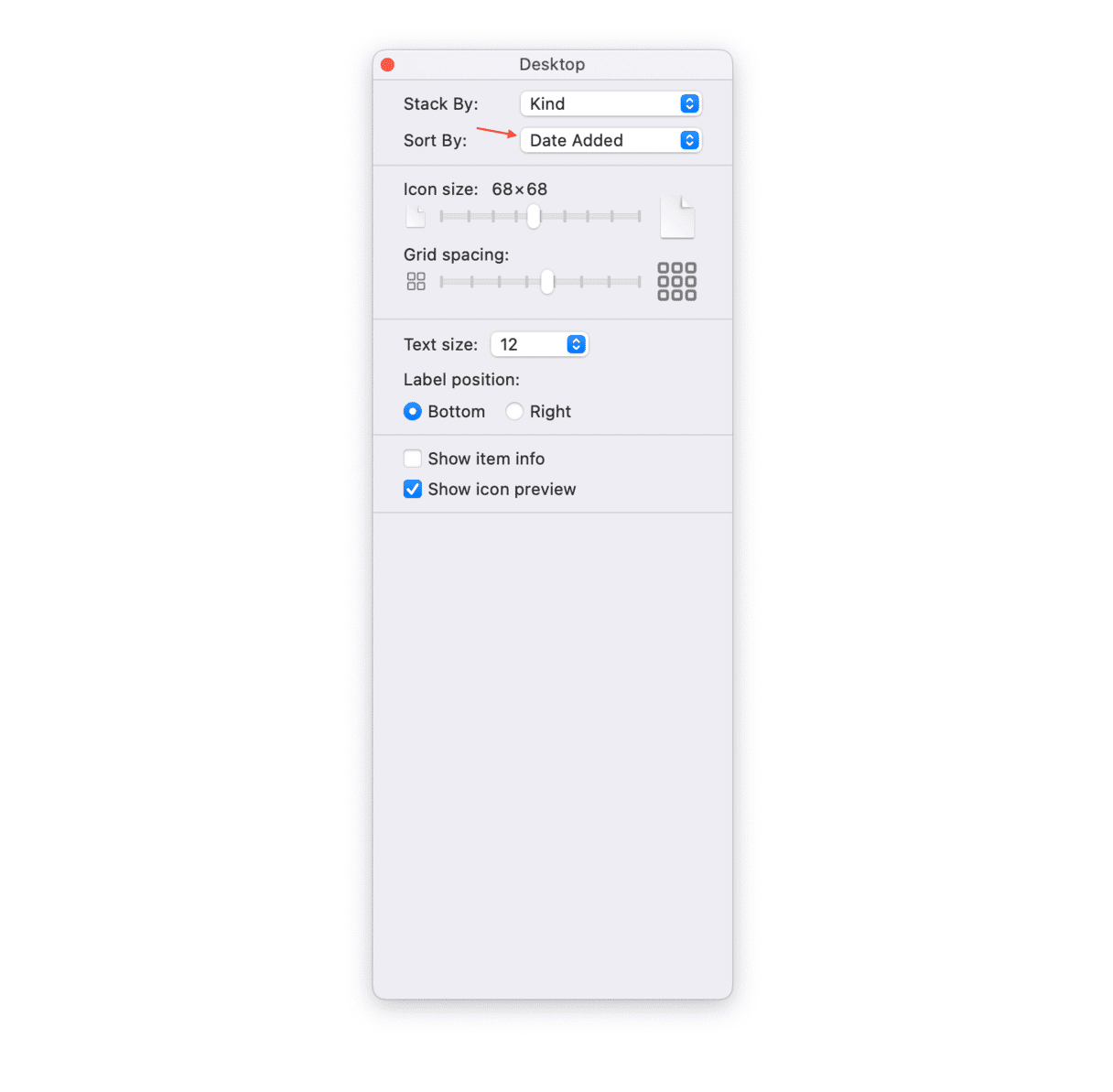Click the Grid spacing slider handle
This screenshot has height=1092, width=1113.
(547, 282)
